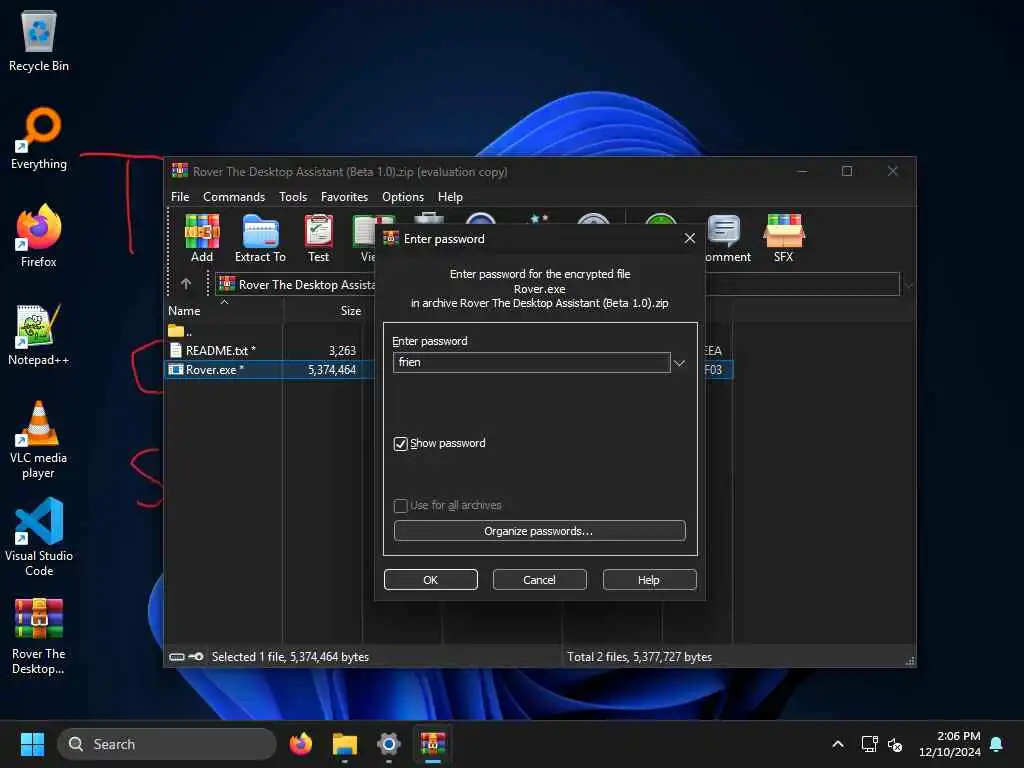Show hidden tray icons chevron
This screenshot has height=768, width=1024.
point(838,744)
